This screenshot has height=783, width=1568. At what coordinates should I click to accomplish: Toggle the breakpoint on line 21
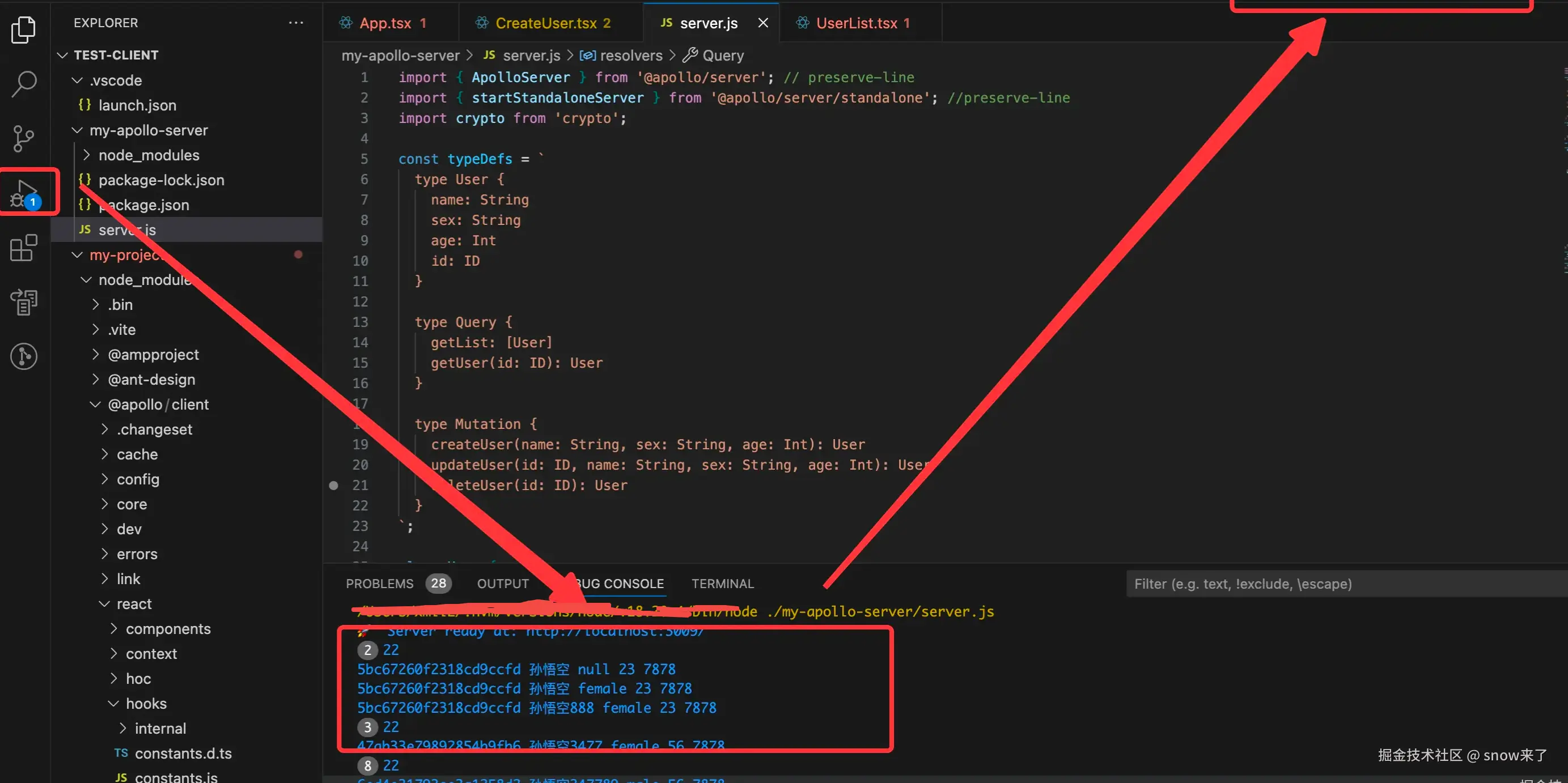(333, 486)
